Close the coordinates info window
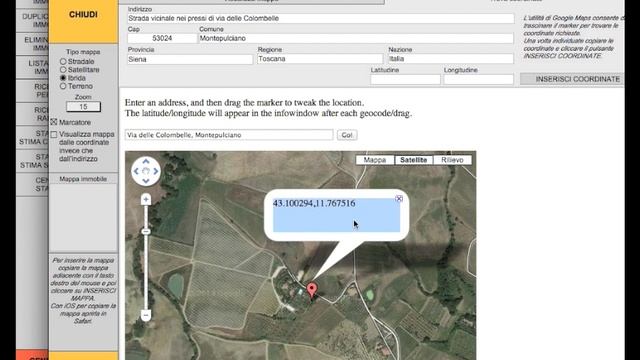640x360 pixels. 399,198
